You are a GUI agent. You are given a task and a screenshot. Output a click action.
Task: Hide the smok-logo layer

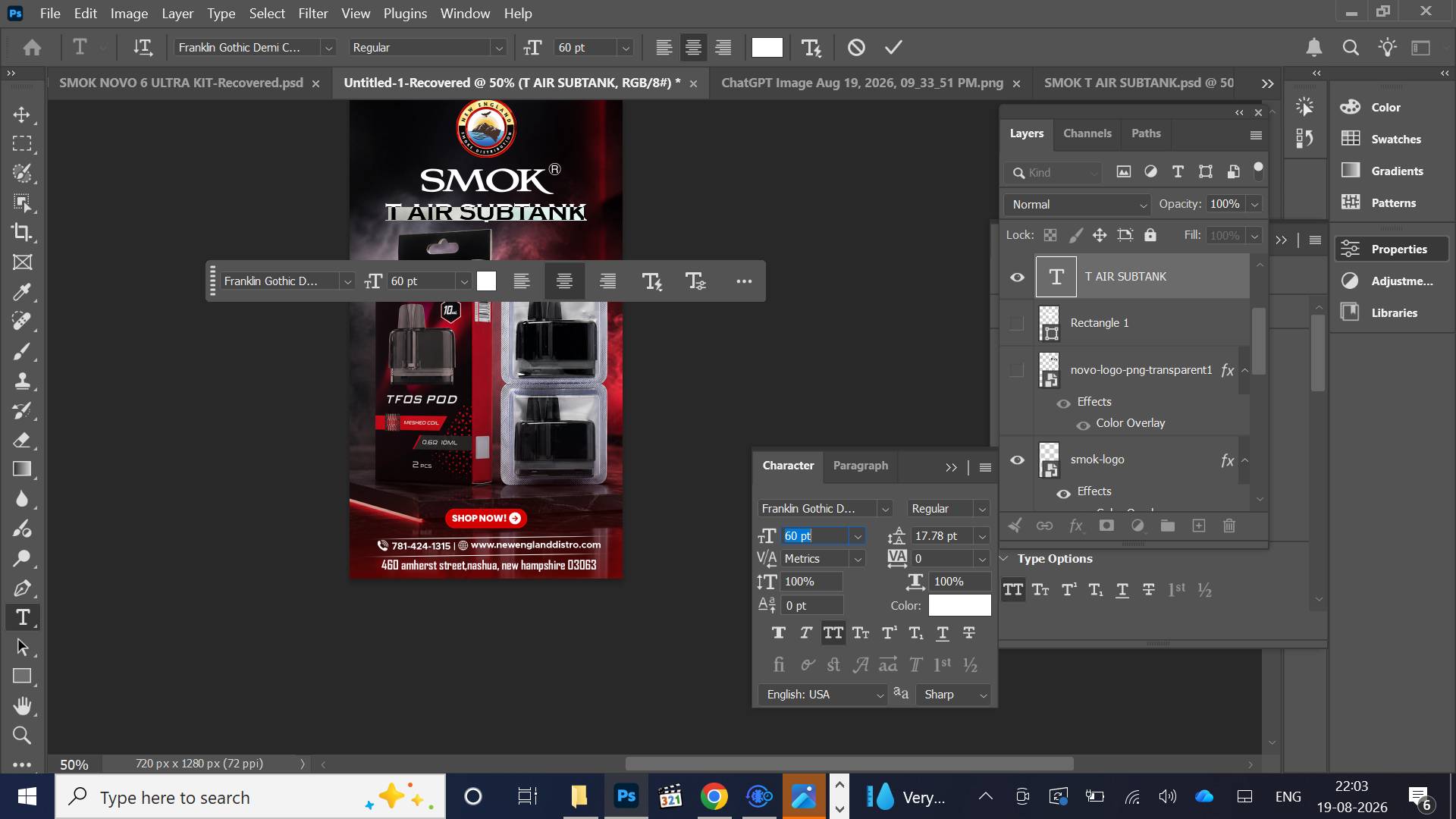[1017, 460]
